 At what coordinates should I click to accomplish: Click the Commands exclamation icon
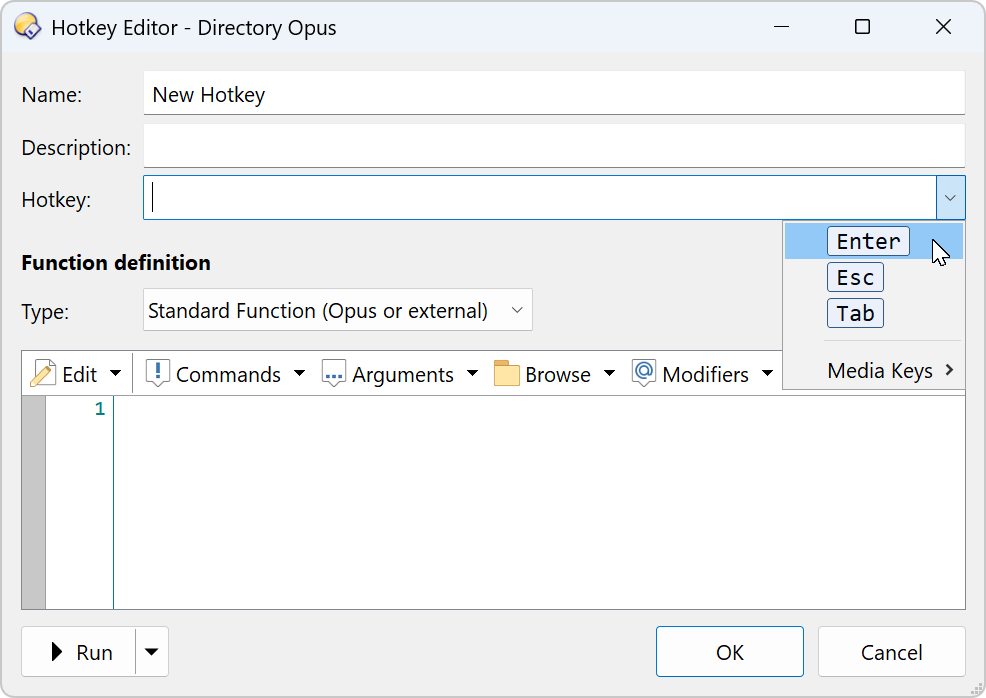158,373
